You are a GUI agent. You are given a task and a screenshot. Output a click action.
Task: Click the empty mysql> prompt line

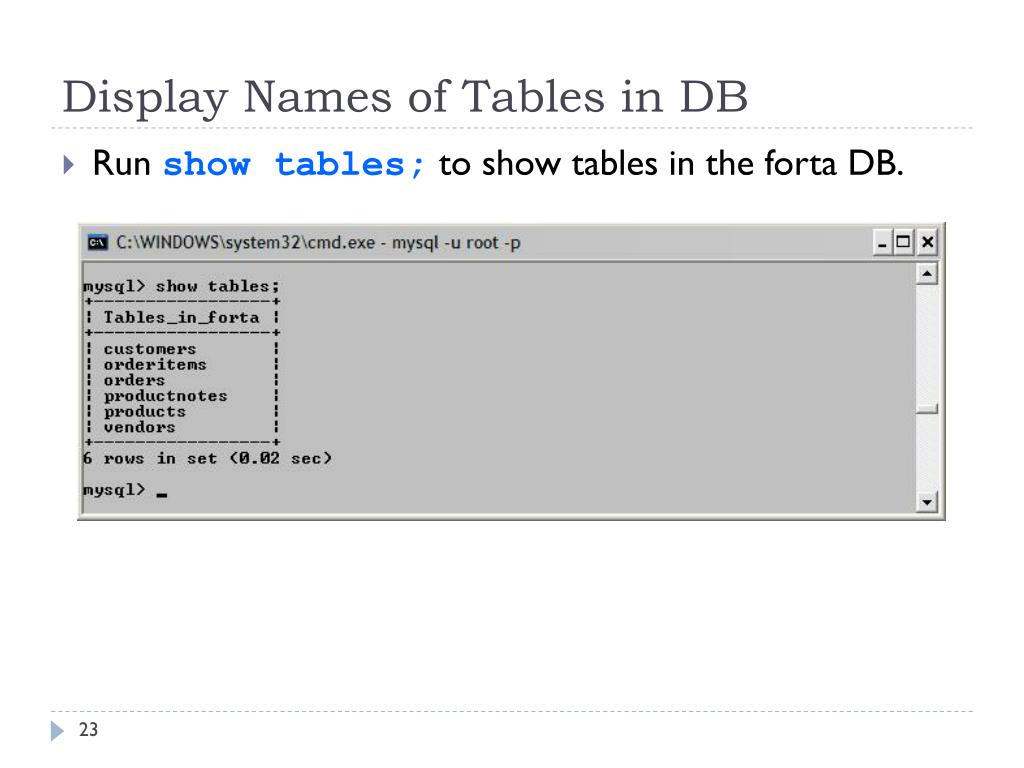[125, 490]
